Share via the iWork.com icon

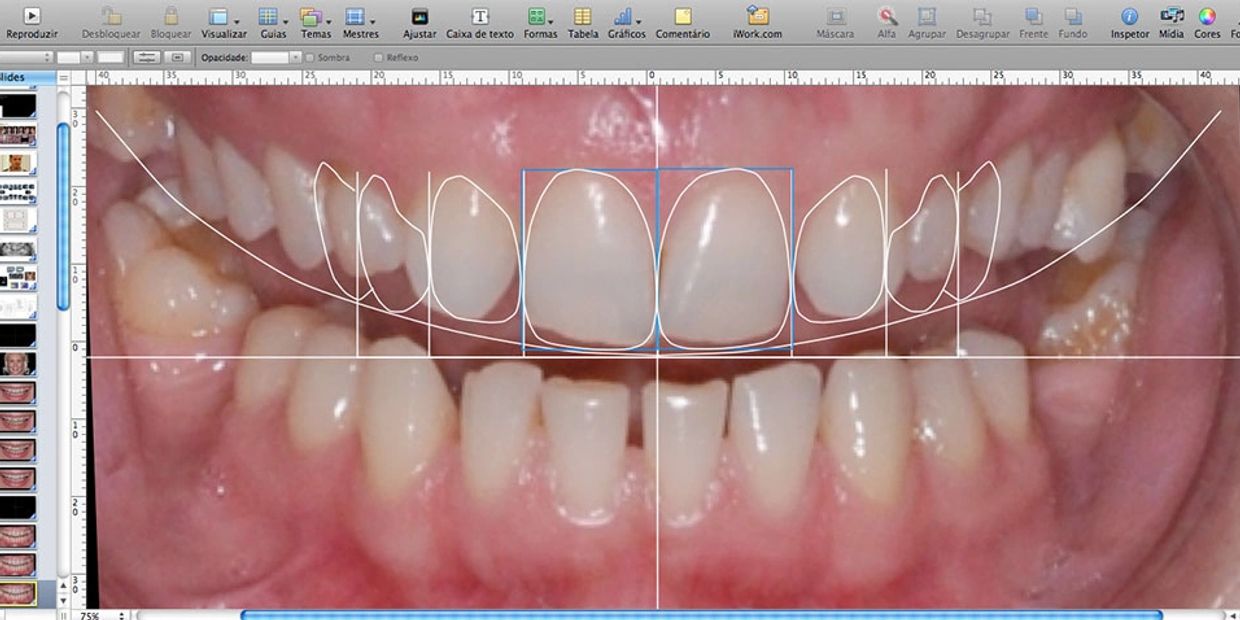pos(759,17)
